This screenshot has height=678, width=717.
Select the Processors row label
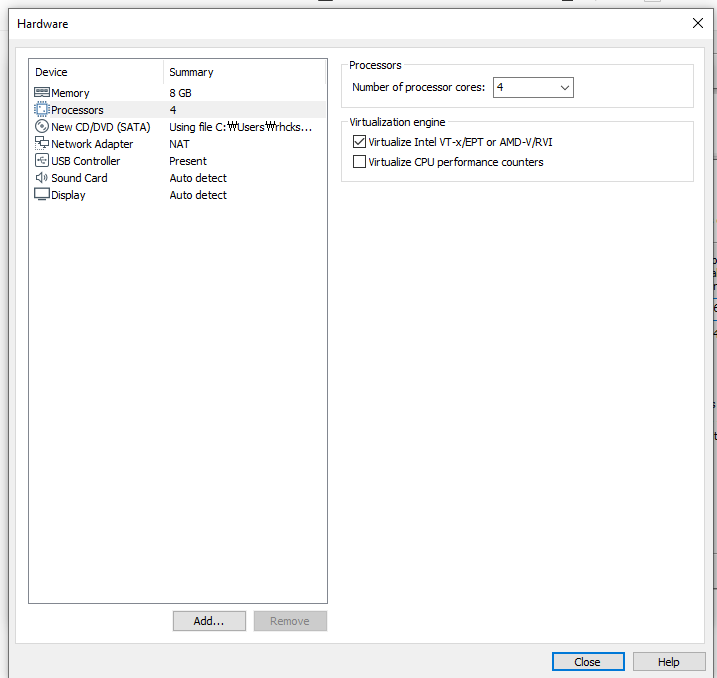click(x=77, y=110)
